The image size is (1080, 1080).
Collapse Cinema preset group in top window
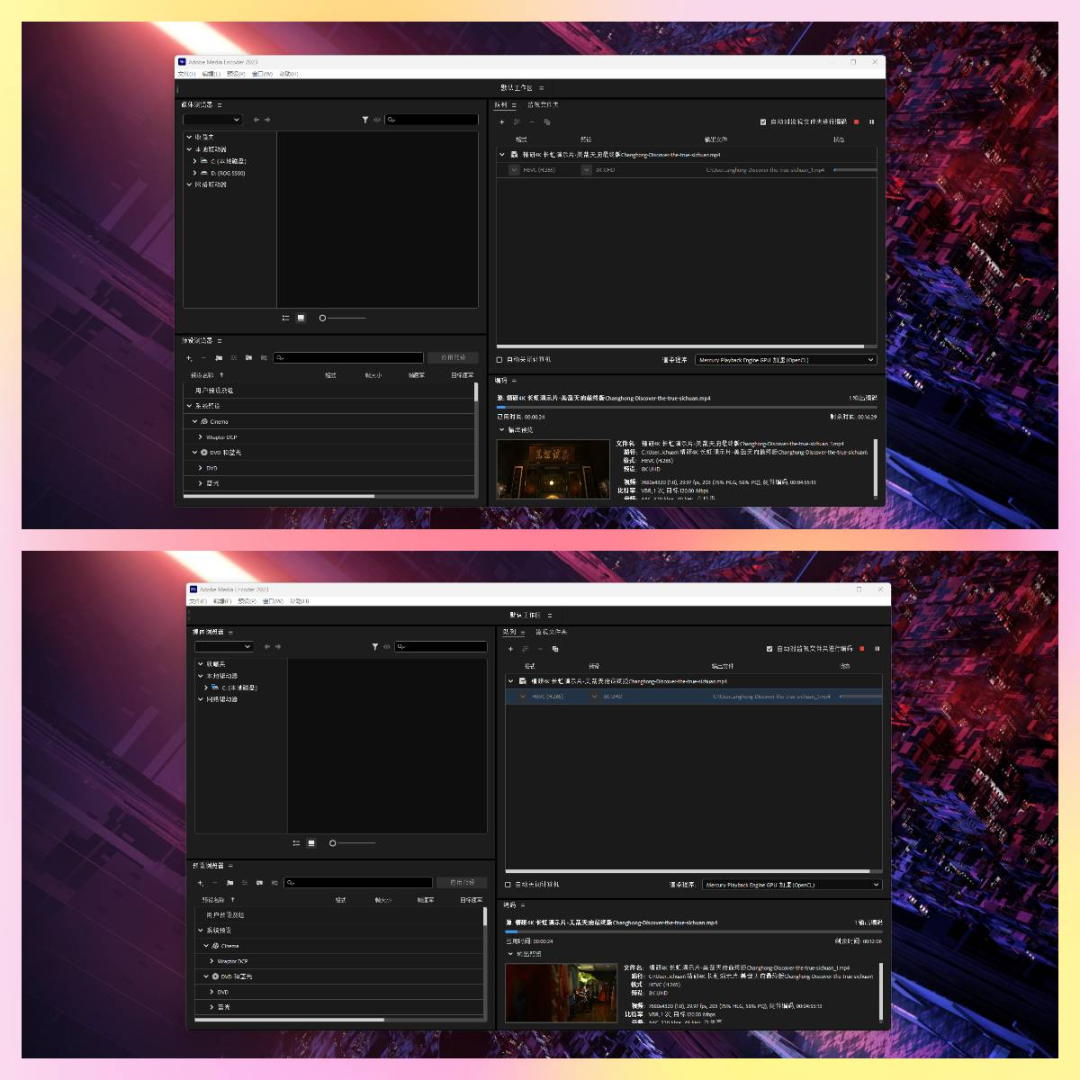195,422
